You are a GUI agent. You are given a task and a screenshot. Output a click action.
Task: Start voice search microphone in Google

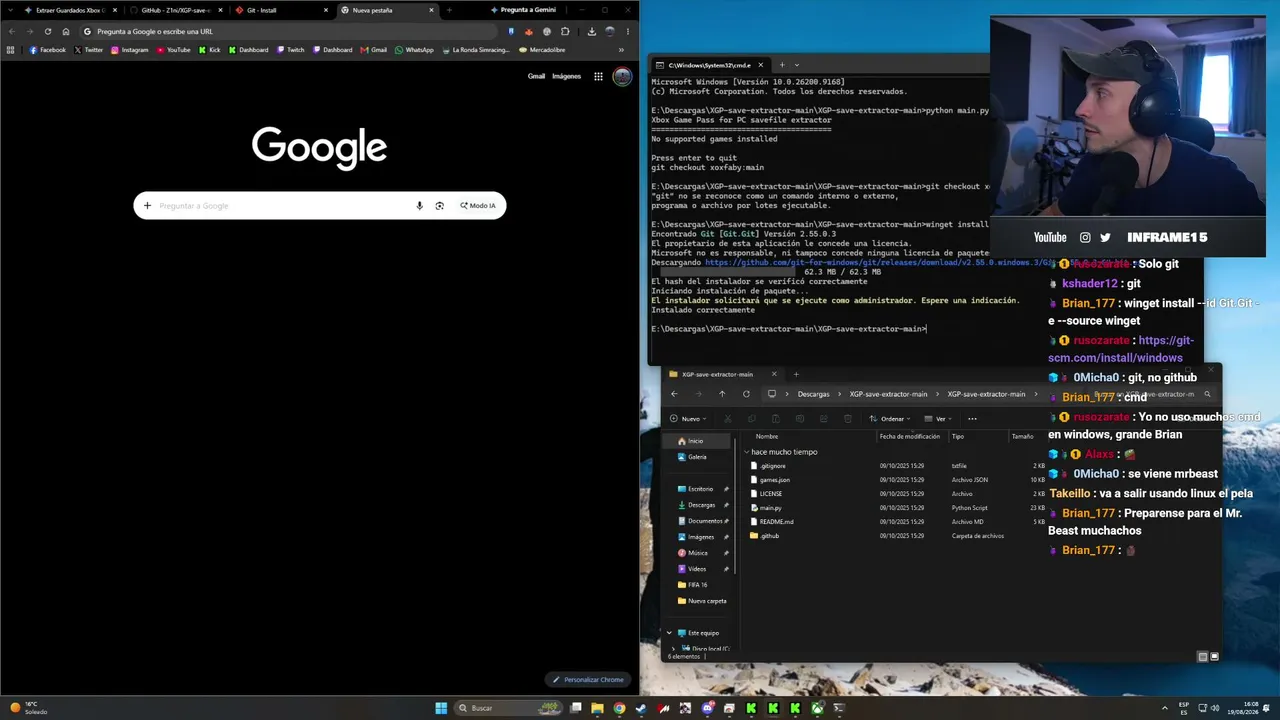[x=420, y=206]
